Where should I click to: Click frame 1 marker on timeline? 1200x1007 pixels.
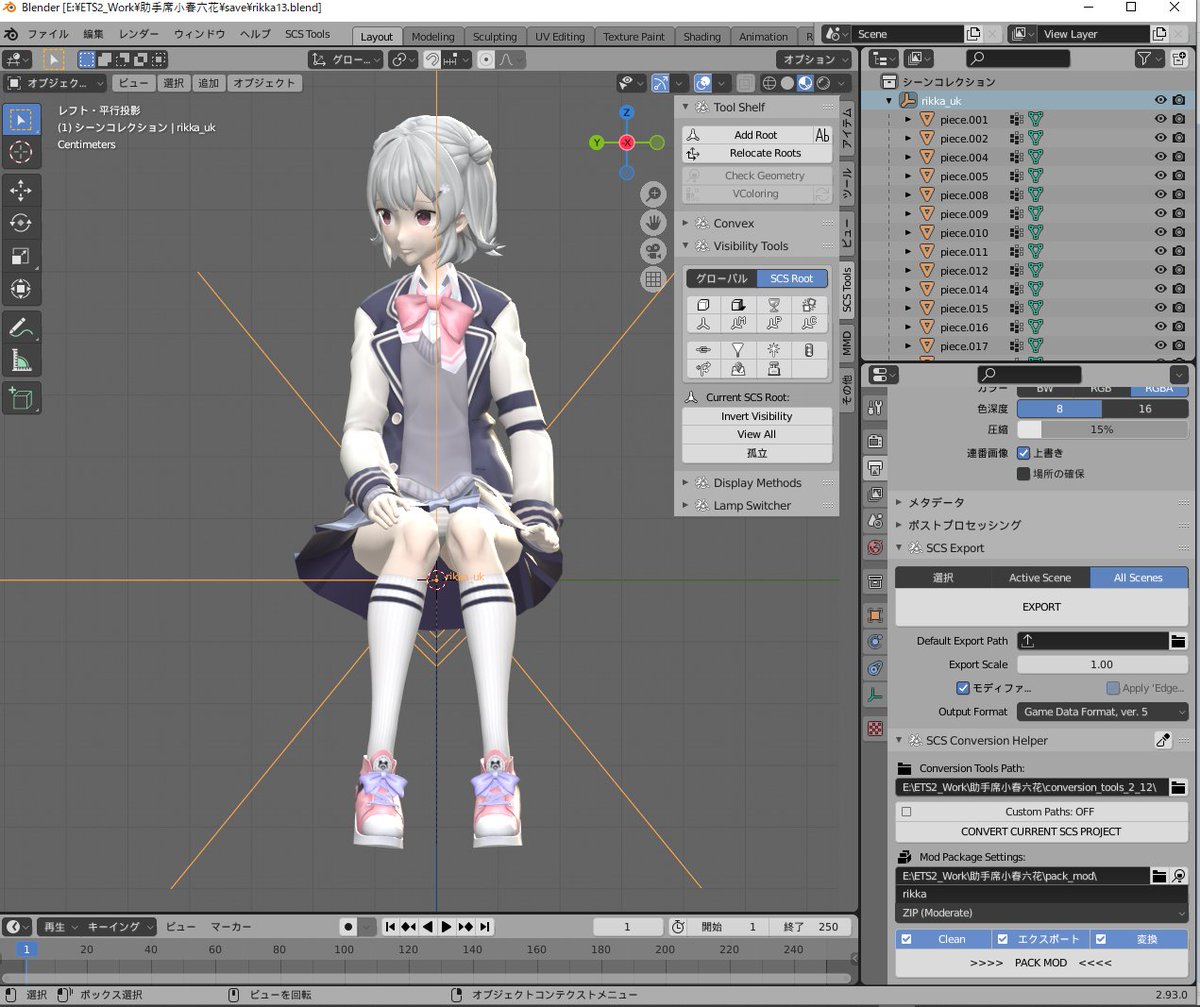tap(27, 949)
